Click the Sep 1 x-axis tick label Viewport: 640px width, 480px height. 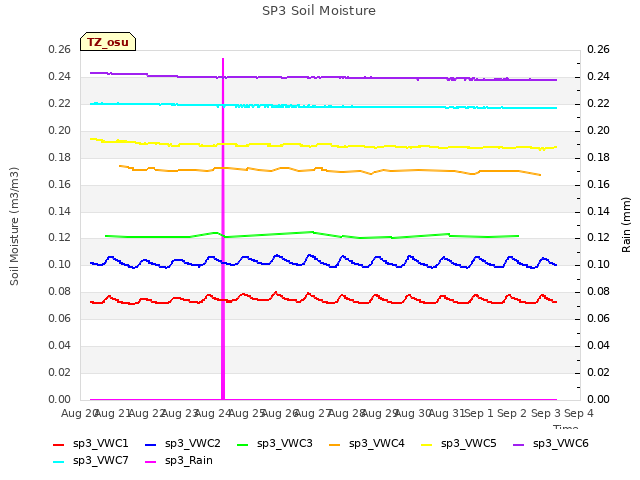coord(479,413)
